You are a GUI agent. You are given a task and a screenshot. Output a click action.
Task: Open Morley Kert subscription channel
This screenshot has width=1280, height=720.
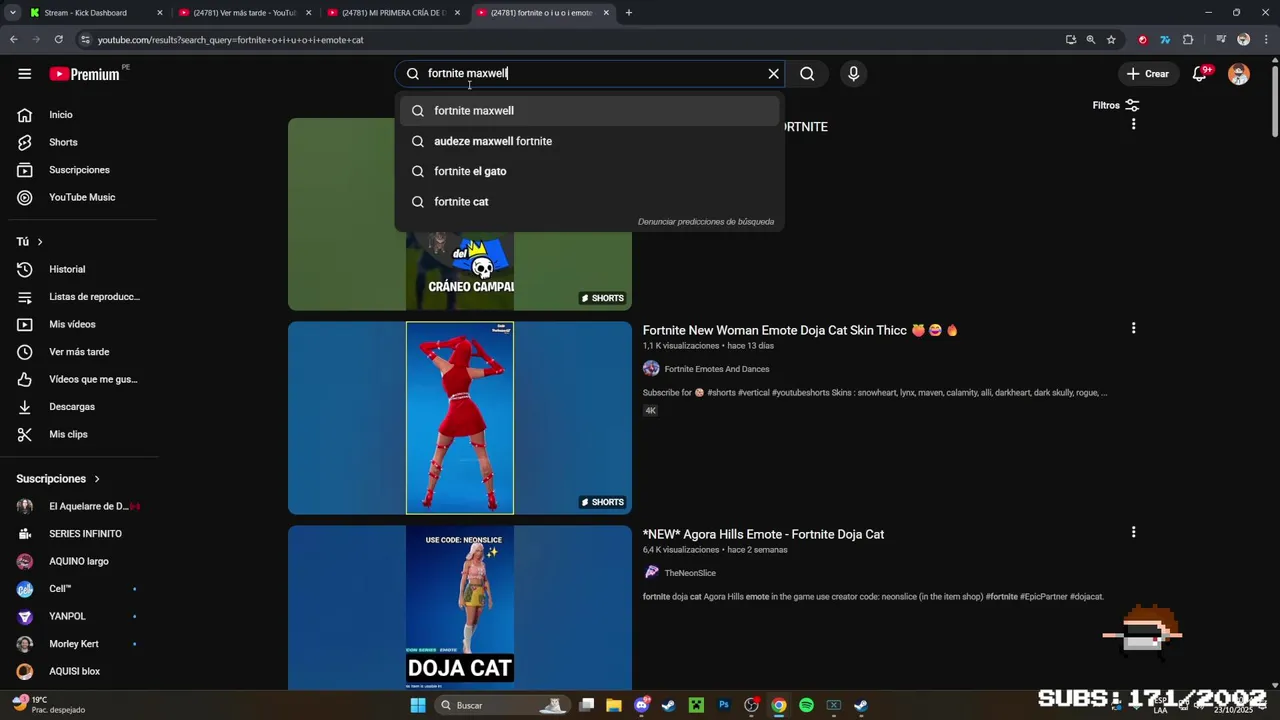pyautogui.click(x=80, y=644)
